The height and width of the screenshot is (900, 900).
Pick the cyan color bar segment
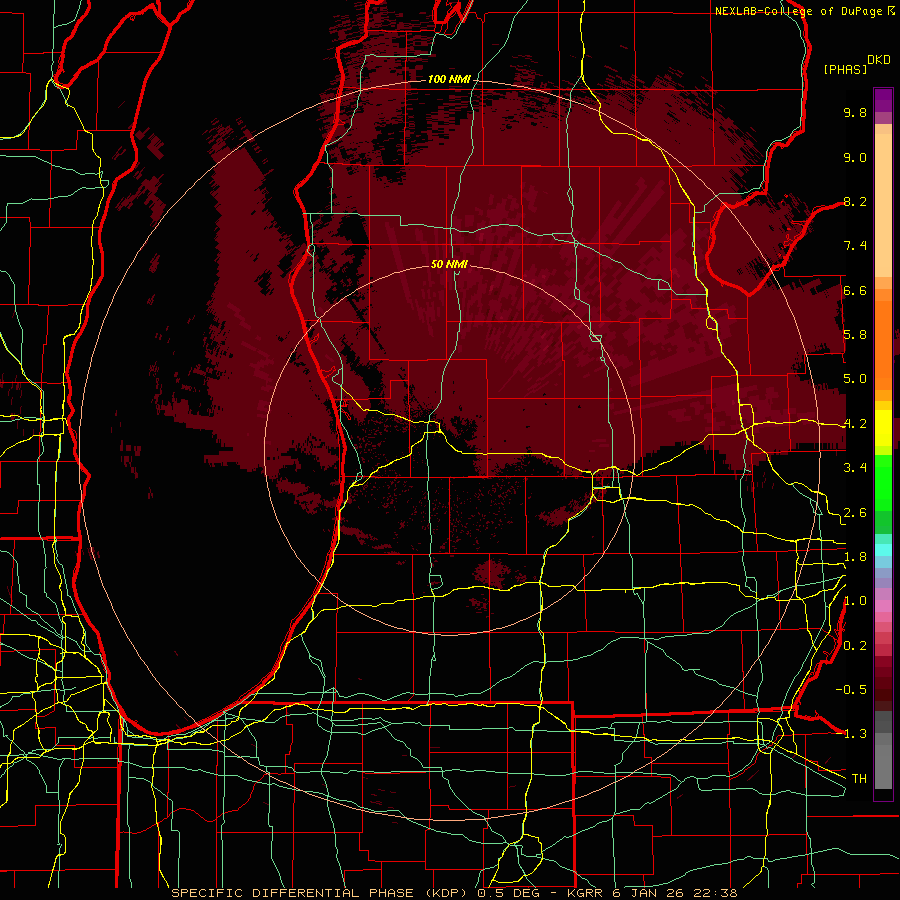(883, 550)
